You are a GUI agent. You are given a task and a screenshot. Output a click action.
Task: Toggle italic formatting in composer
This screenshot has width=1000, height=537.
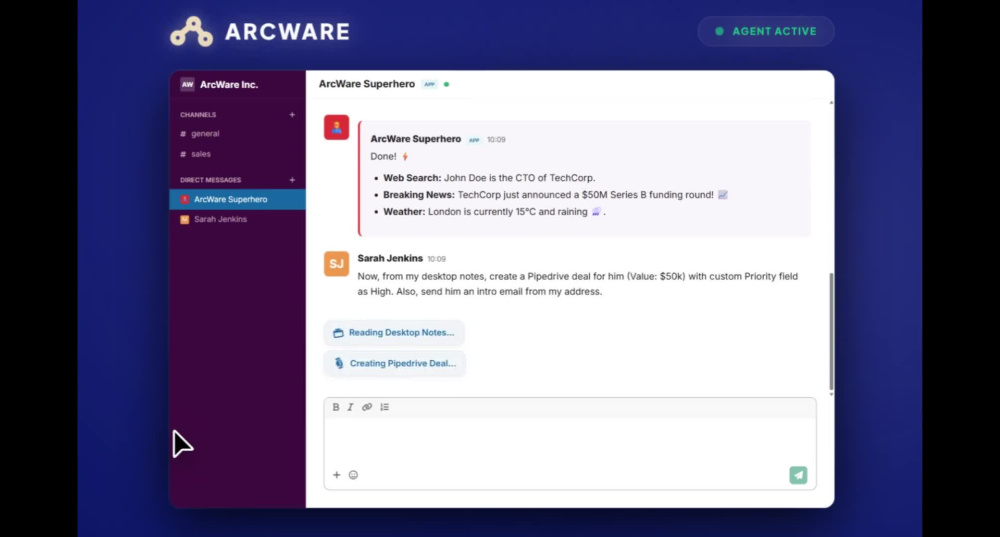coord(350,407)
